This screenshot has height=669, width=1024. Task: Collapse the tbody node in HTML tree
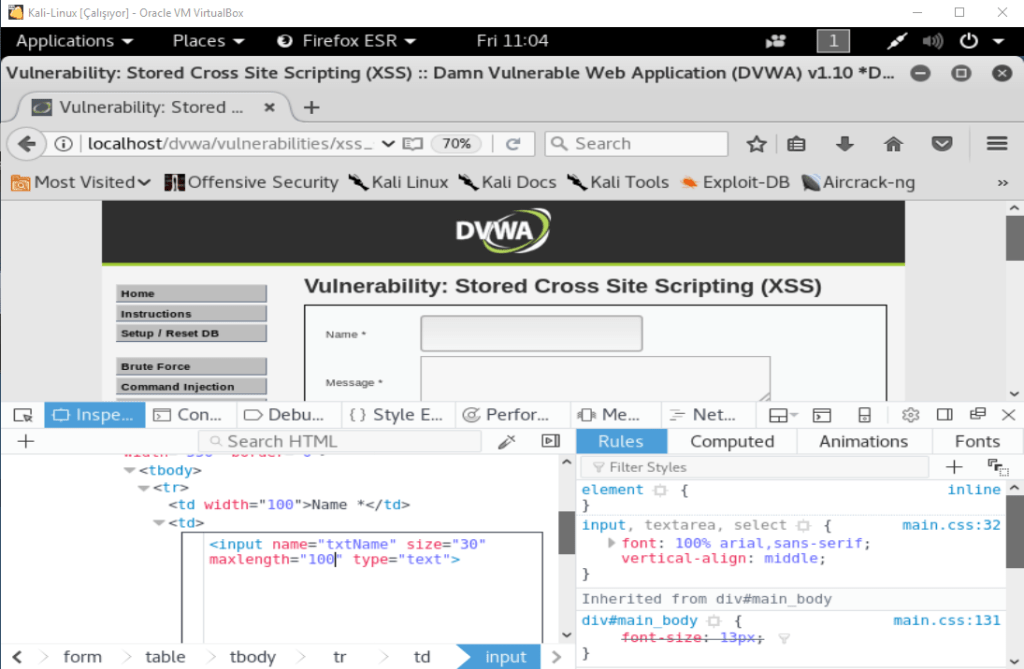point(129,470)
